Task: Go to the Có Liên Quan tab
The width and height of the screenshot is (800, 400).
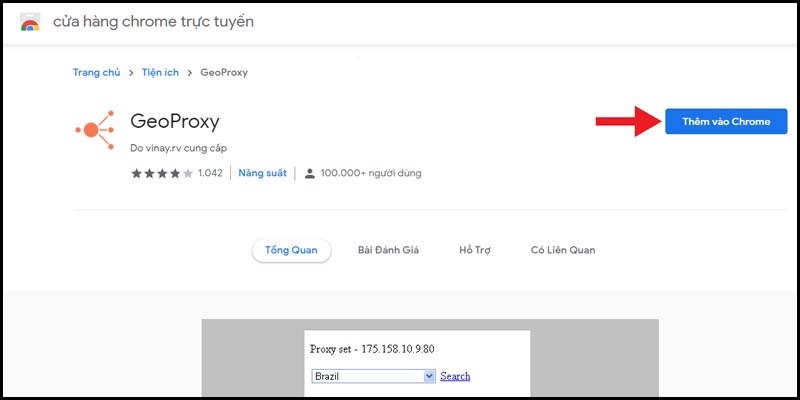Action: [x=563, y=250]
